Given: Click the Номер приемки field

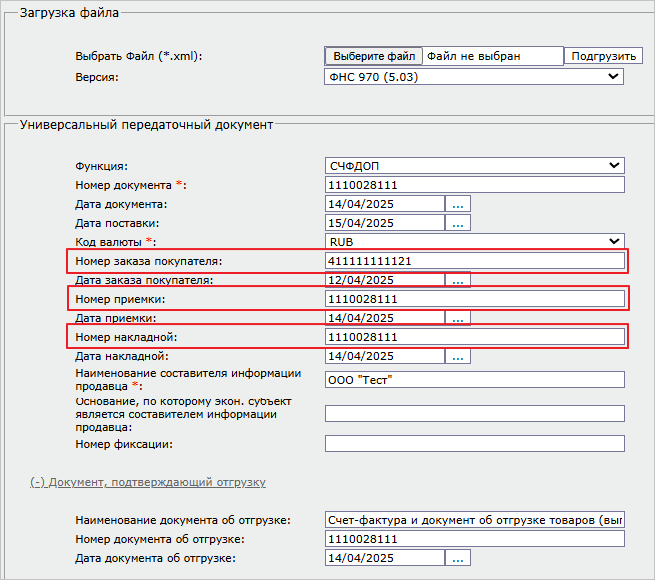Looking at the screenshot, I should (474, 299).
